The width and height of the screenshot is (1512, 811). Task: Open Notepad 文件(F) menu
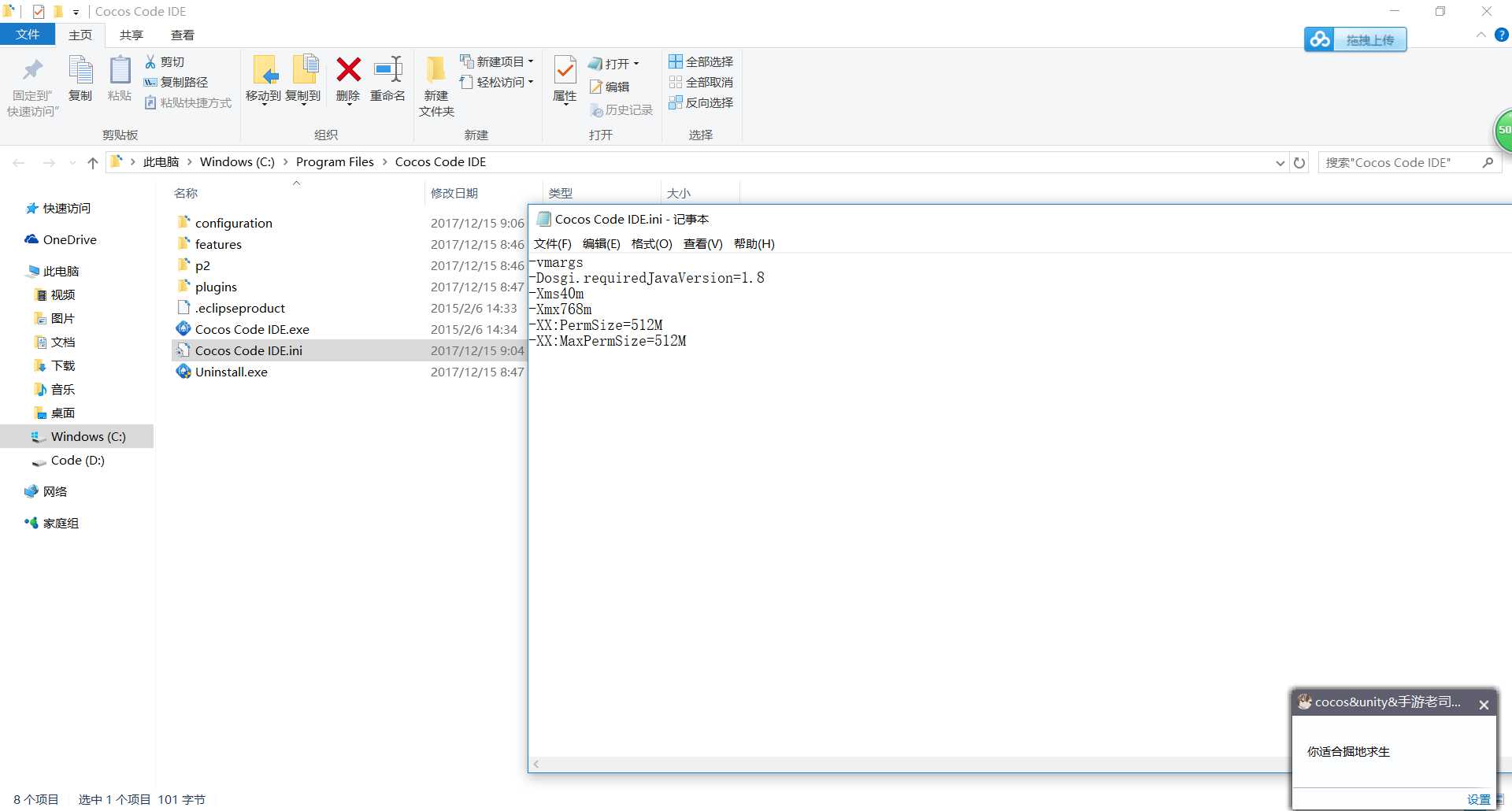553,243
